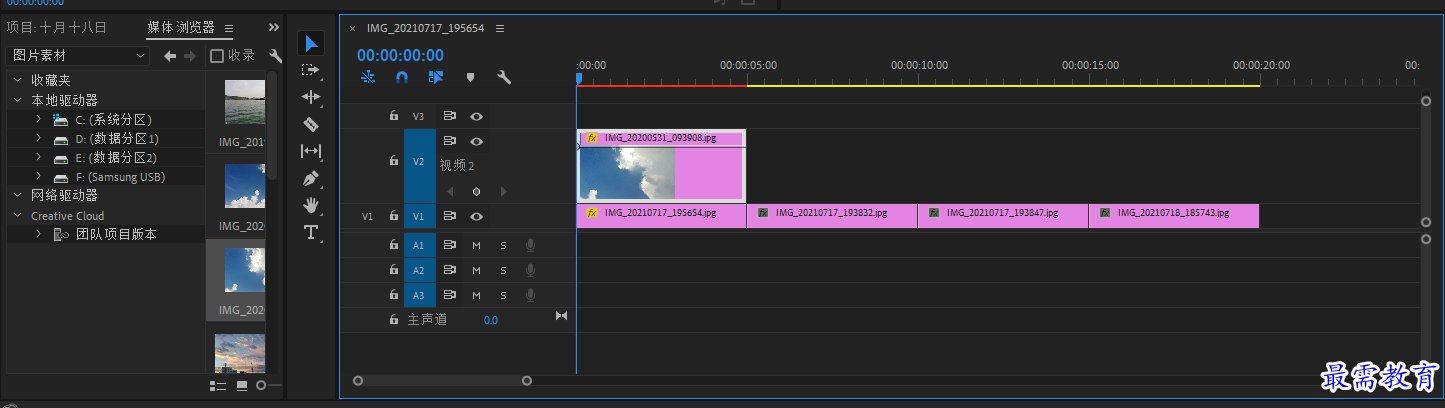Viewport: 1445px width, 408px height.
Task: Select clip IMG_20210717_193832.jpg on V1
Action: point(832,216)
